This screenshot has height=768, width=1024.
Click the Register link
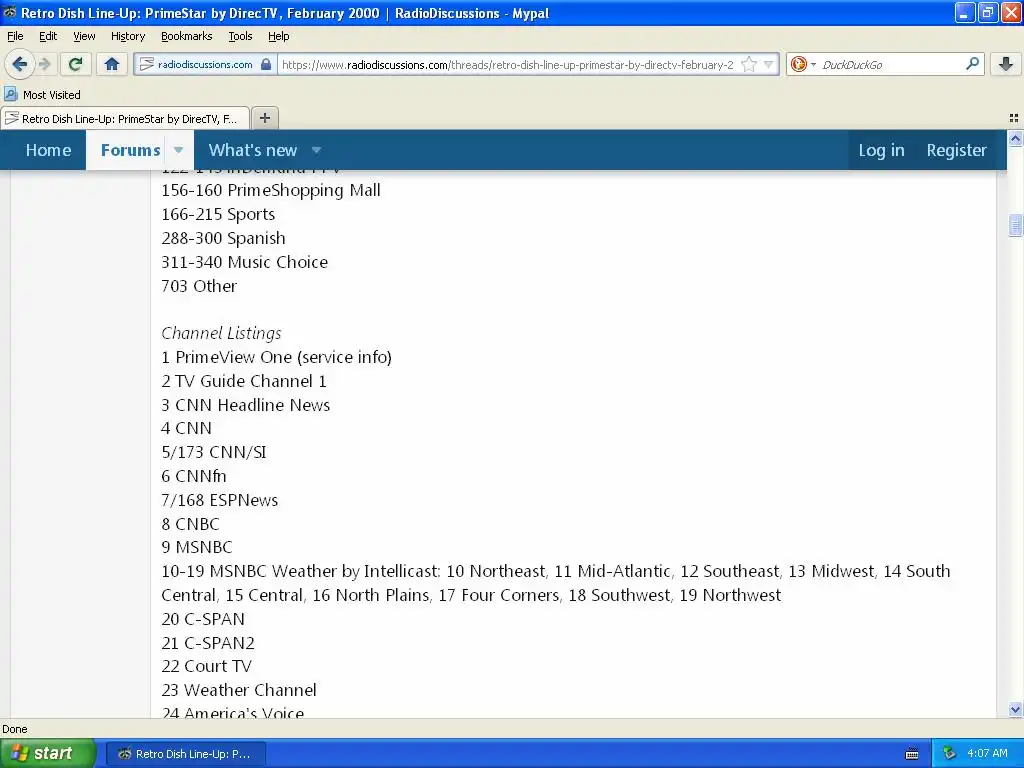[956, 150]
